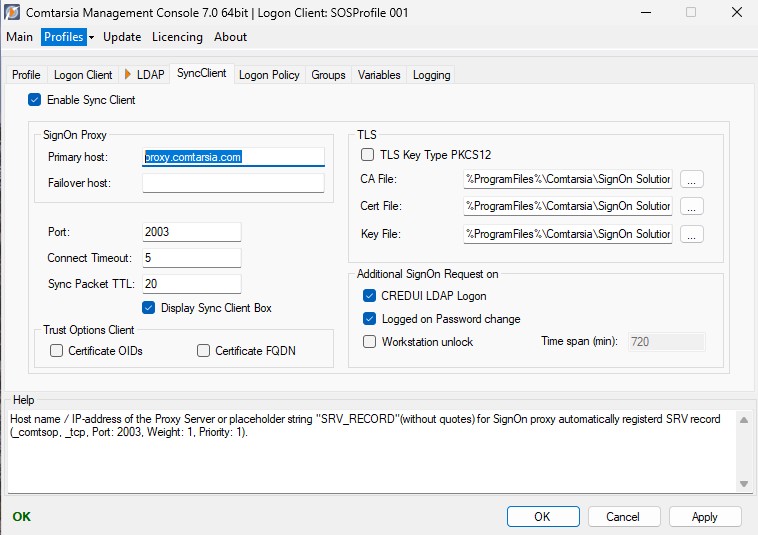The height and width of the screenshot is (535, 758).
Task: Toggle the Workstation unlock option
Action: [370, 342]
